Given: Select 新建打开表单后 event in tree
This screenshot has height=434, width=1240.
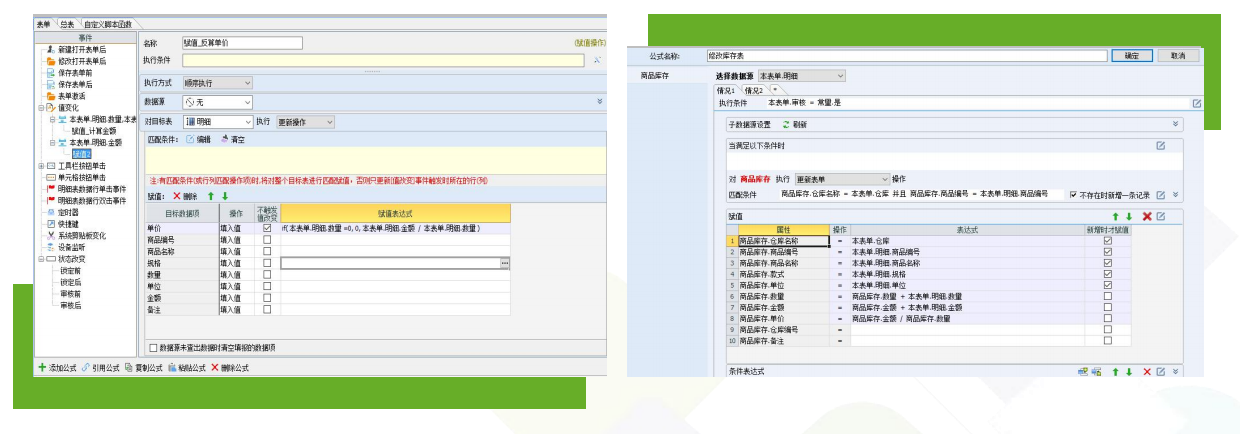Looking at the screenshot, I should pos(82,49).
